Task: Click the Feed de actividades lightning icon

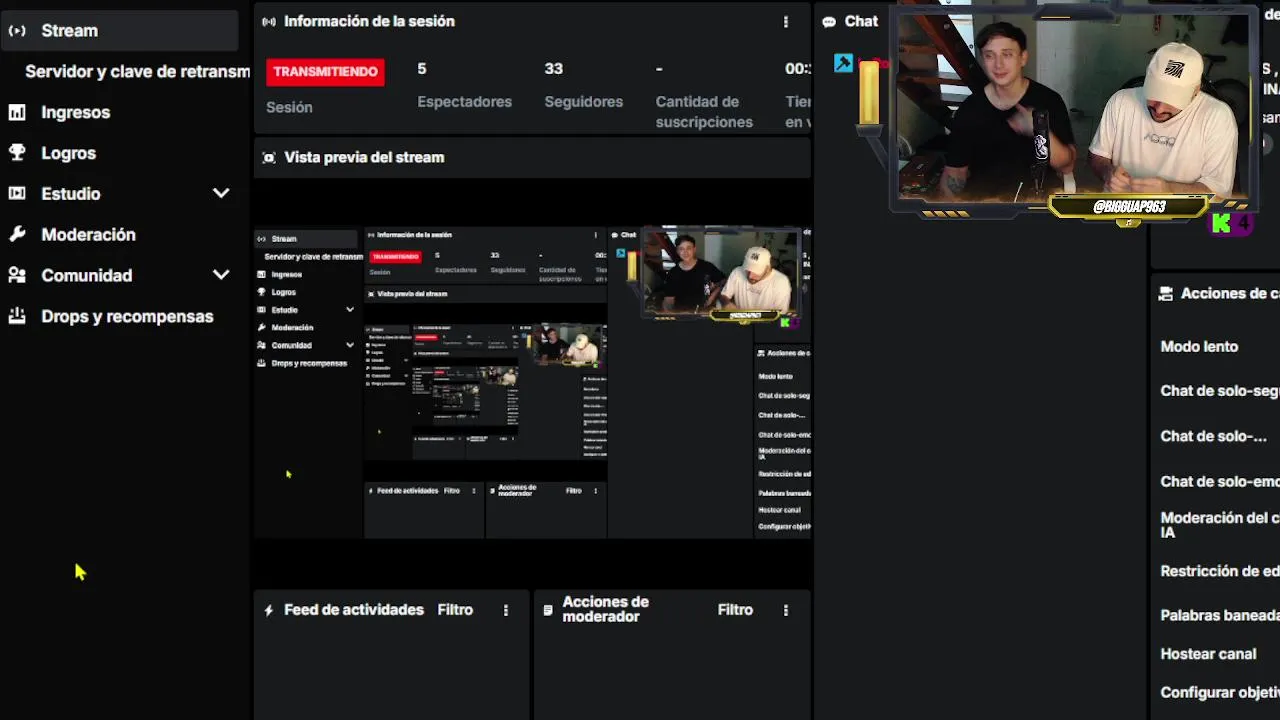Action: [x=269, y=610]
